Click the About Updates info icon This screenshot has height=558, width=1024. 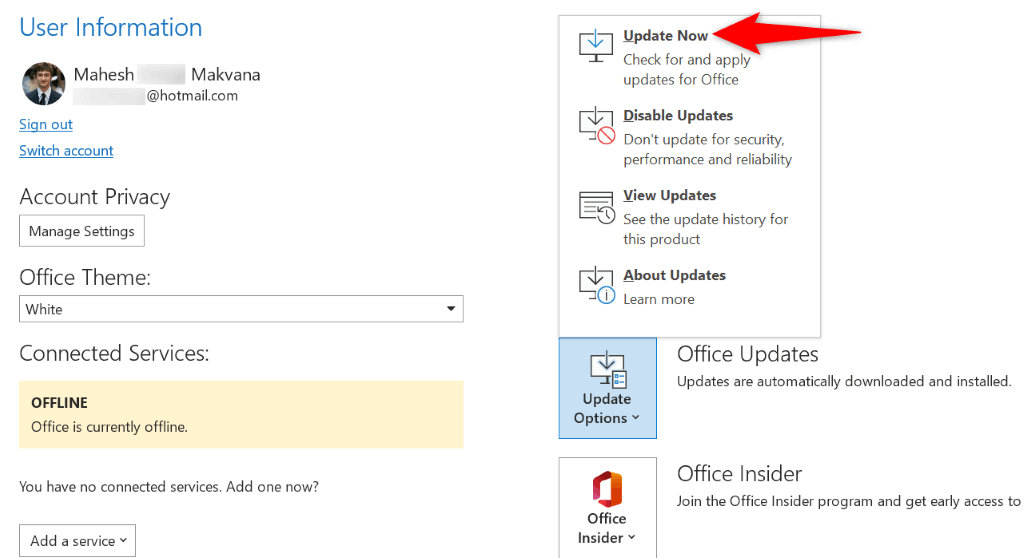(596, 286)
